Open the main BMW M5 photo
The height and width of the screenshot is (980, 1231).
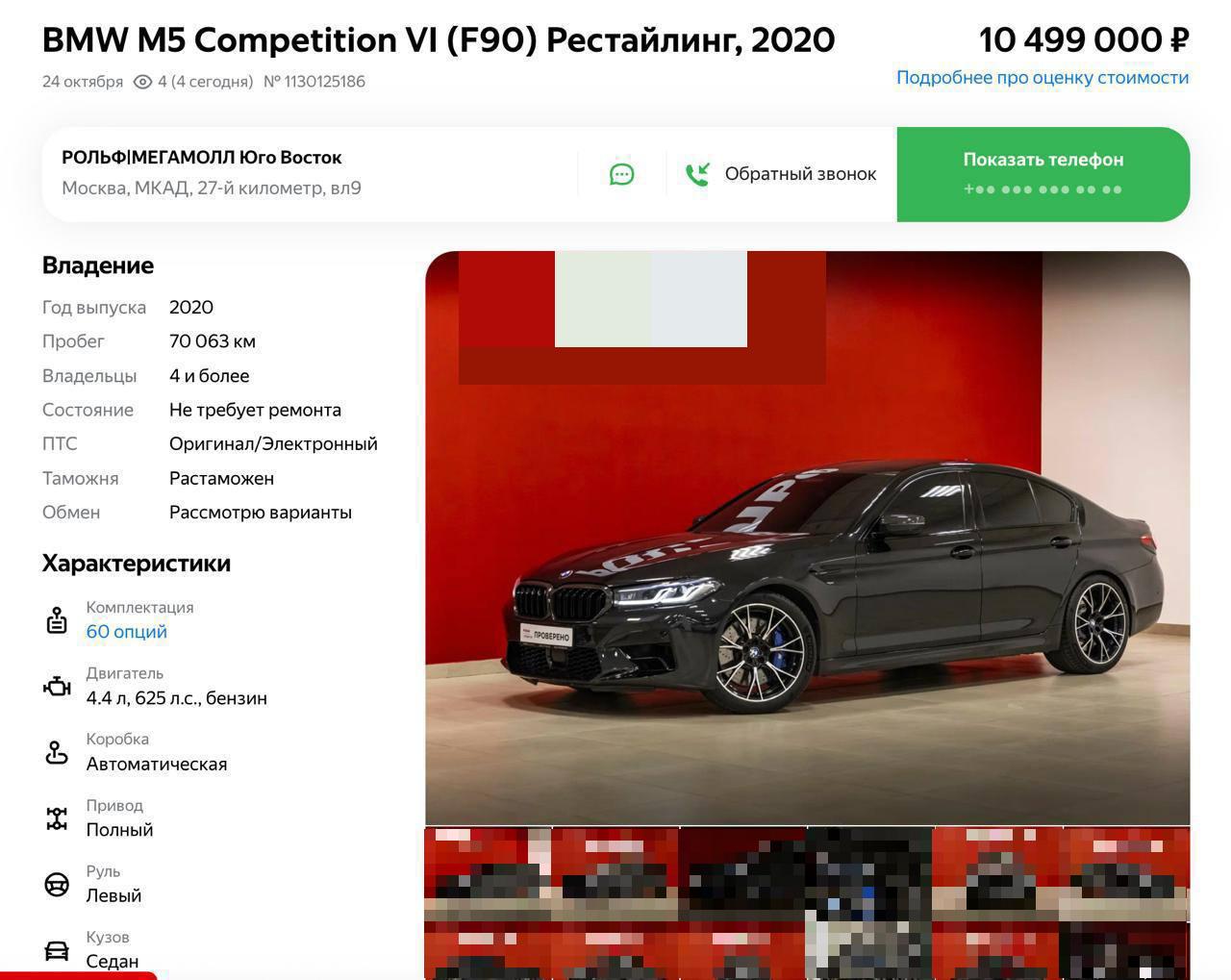(x=807, y=538)
